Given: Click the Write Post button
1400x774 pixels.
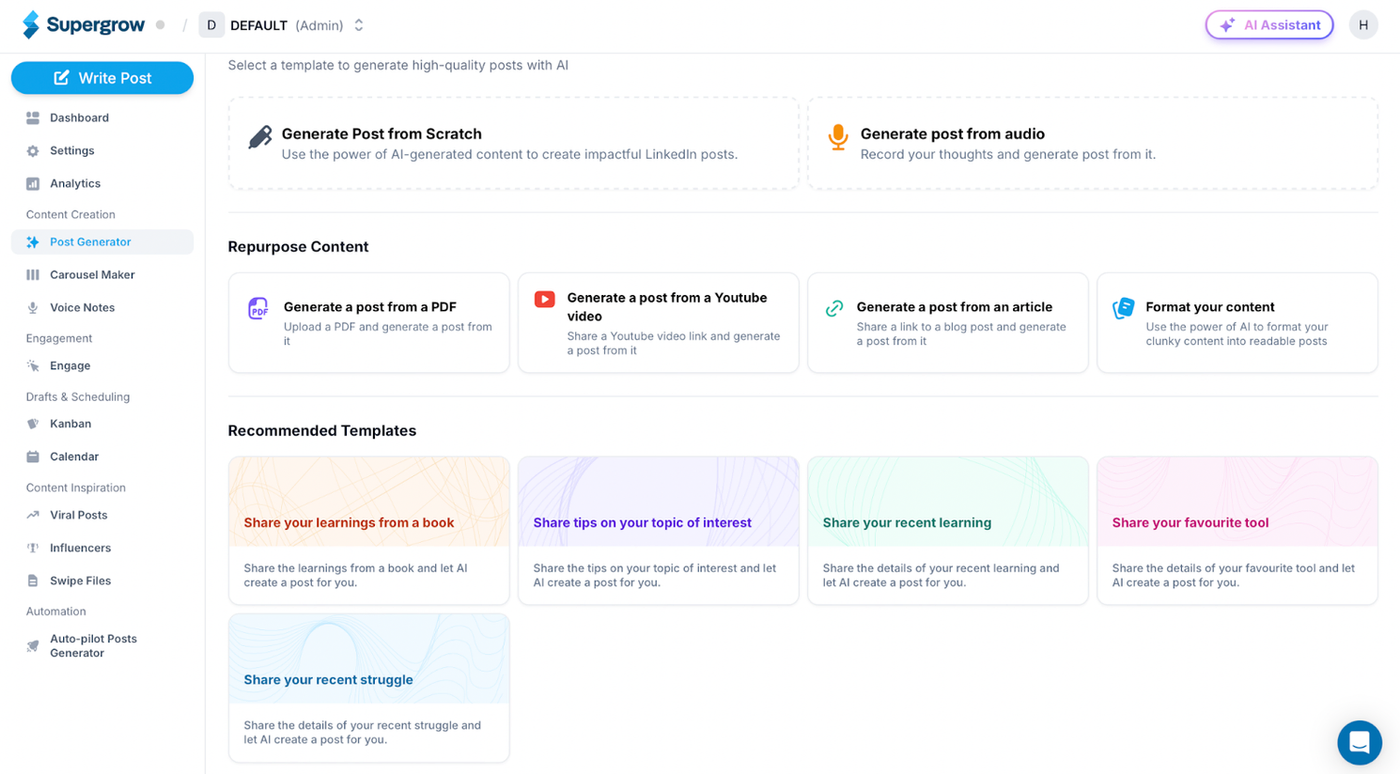Looking at the screenshot, I should click(102, 78).
